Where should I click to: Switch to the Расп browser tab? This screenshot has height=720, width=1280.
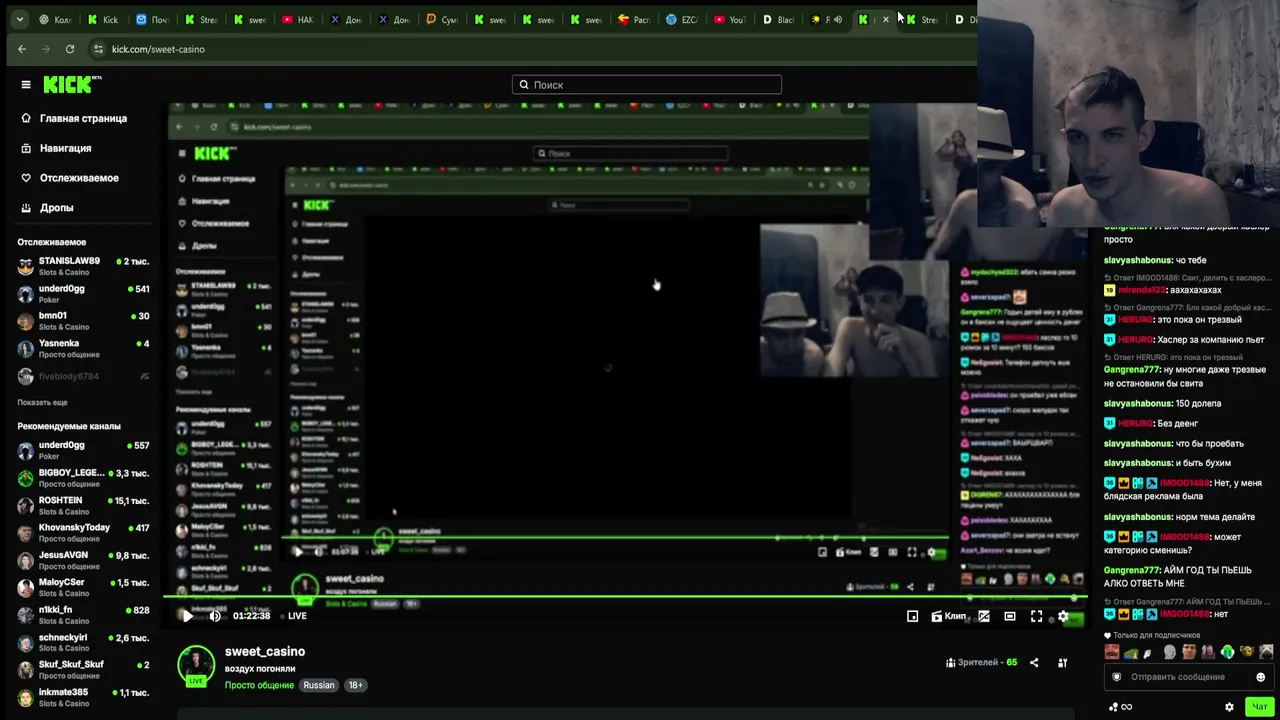(634, 20)
